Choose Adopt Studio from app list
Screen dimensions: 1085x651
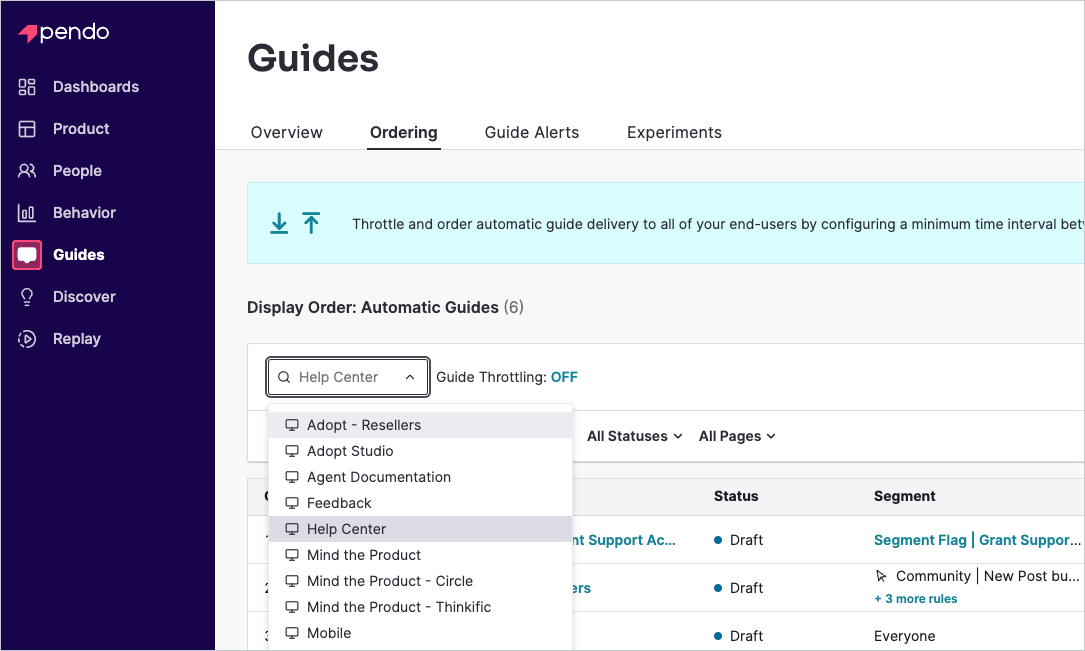coord(421,451)
